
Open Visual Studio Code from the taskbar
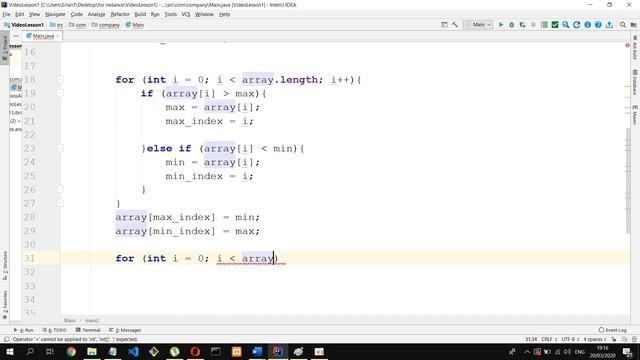(x=133, y=351)
